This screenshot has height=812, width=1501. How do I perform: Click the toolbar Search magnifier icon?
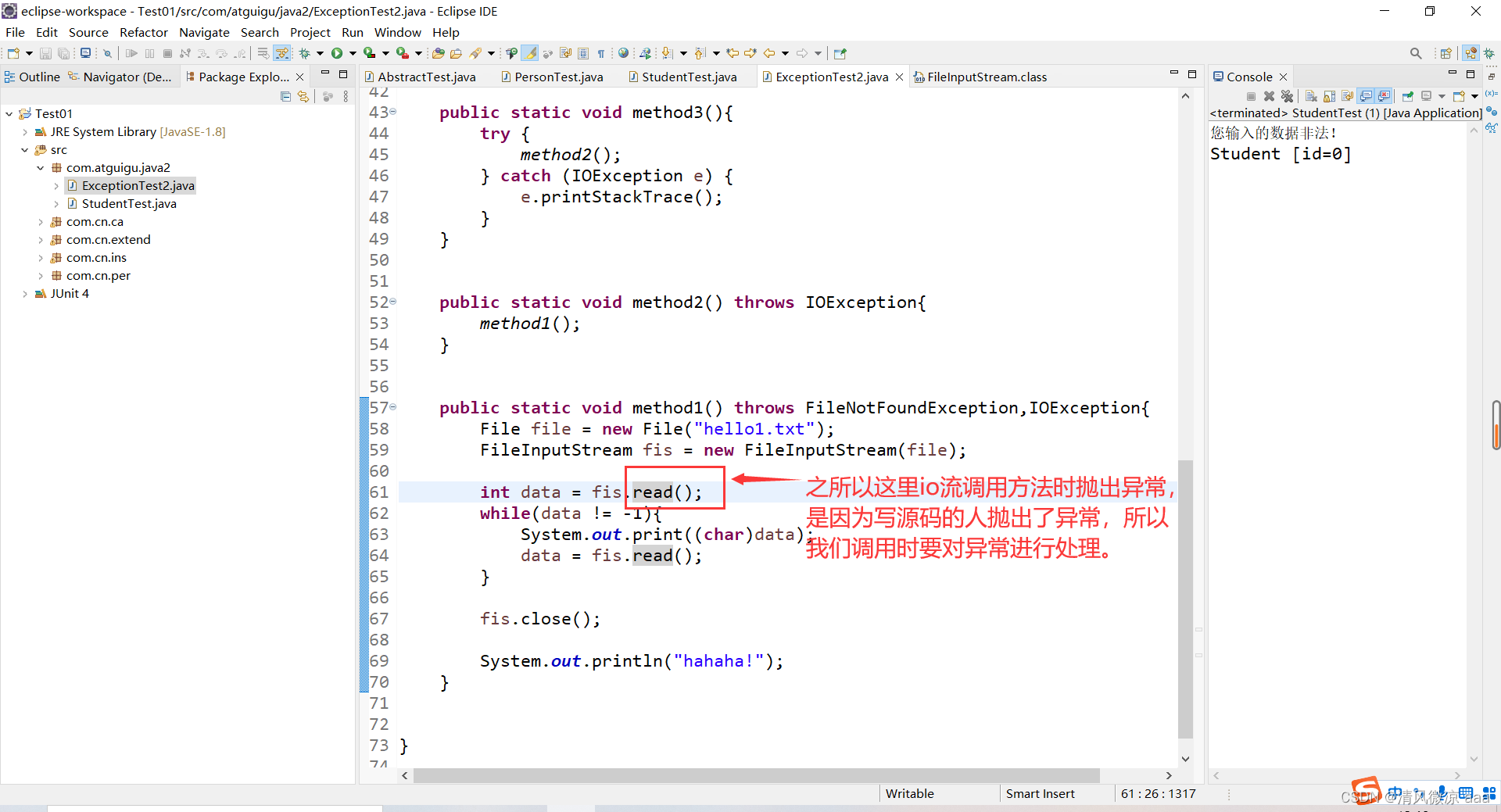[x=1416, y=53]
